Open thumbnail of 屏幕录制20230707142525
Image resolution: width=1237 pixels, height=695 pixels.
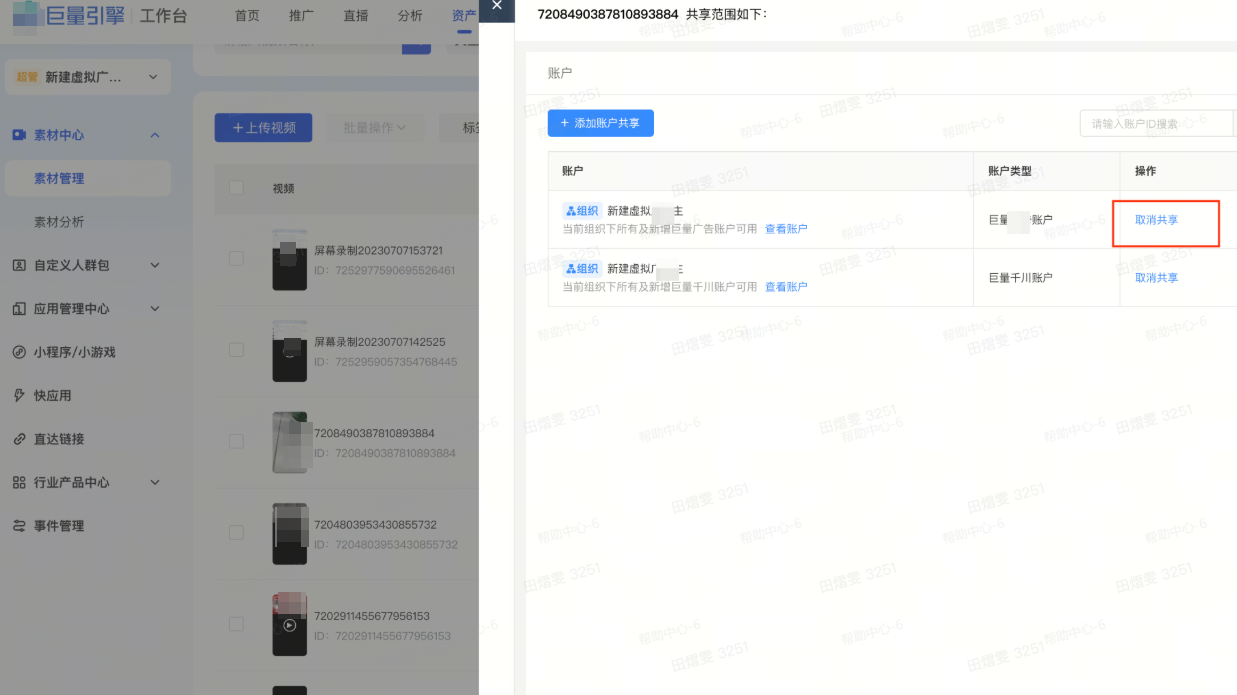tap(290, 351)
